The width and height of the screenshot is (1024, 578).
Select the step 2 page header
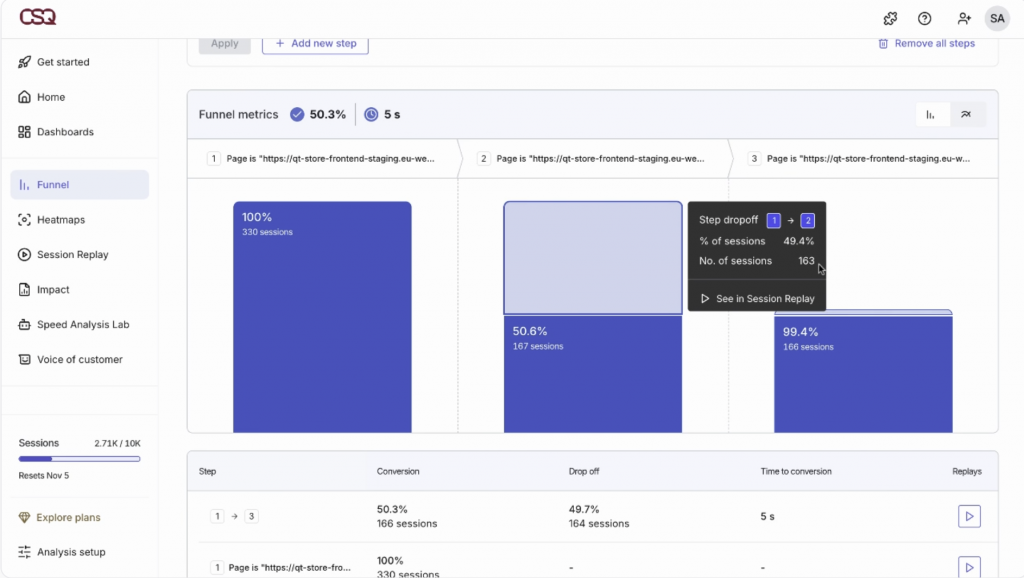click(593, 158)
